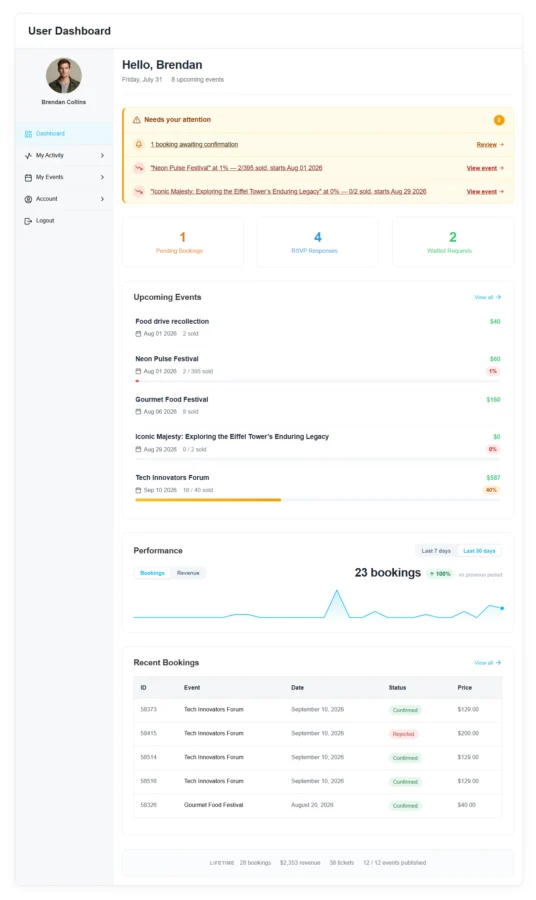Click the 100% increase badge beside bookings total
536x900 pixels.
click(x=440, y=574)
